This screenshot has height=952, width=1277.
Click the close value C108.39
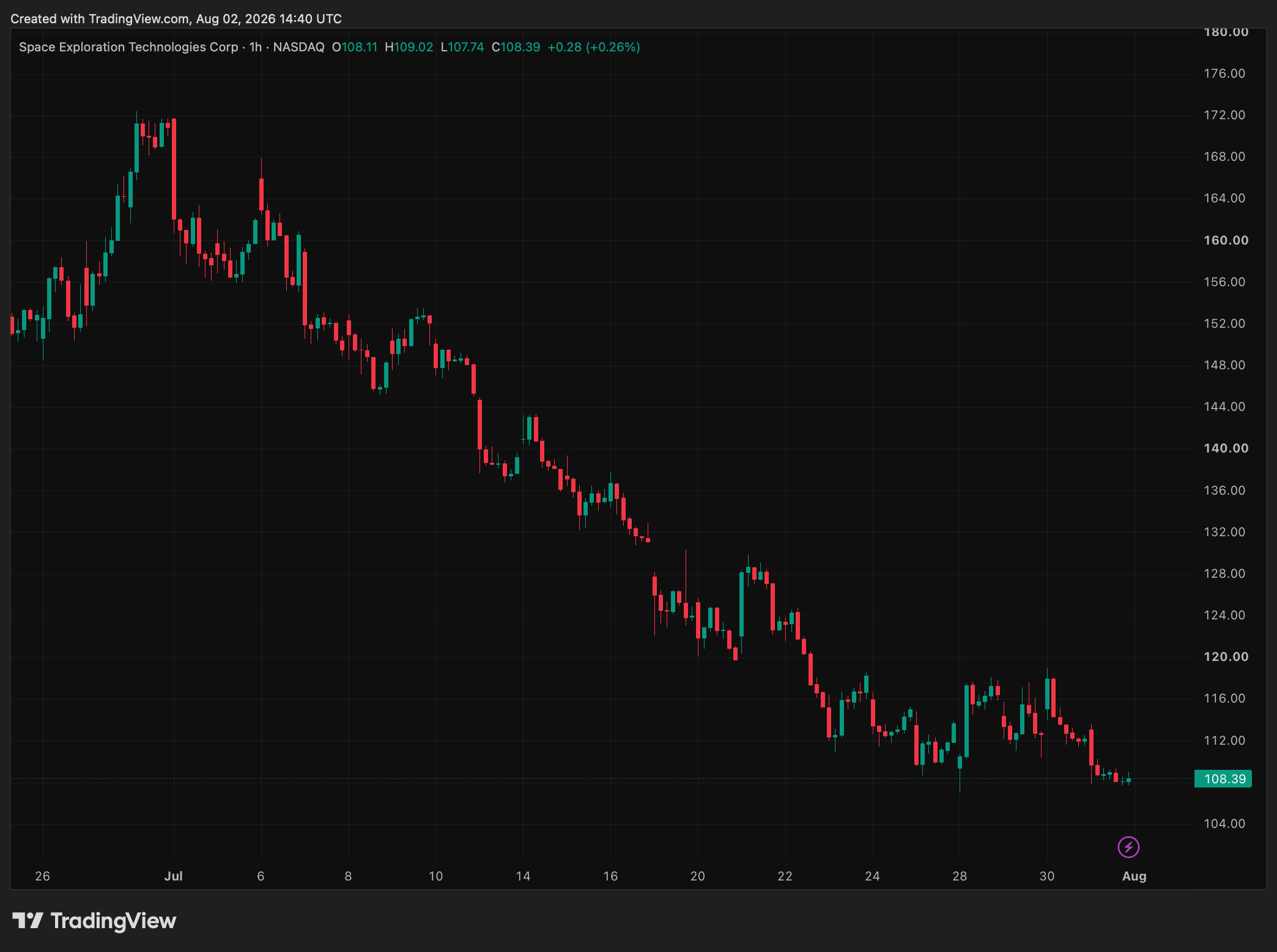pos(516,47)
